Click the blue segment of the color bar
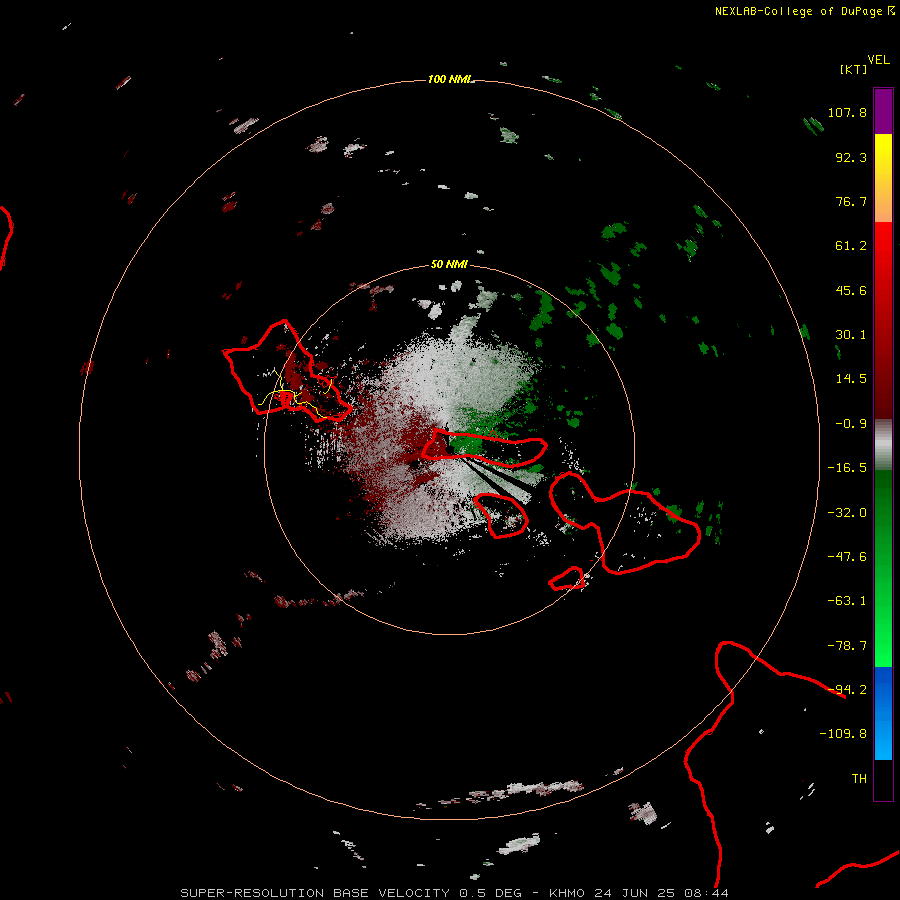Viewport: 900px width, 900px height. [883, 713]
